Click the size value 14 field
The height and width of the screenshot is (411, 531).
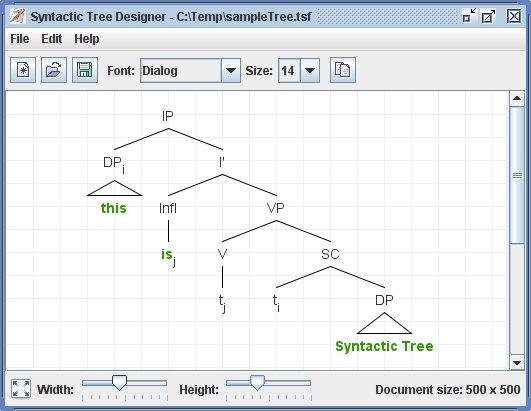coord(289,70)
